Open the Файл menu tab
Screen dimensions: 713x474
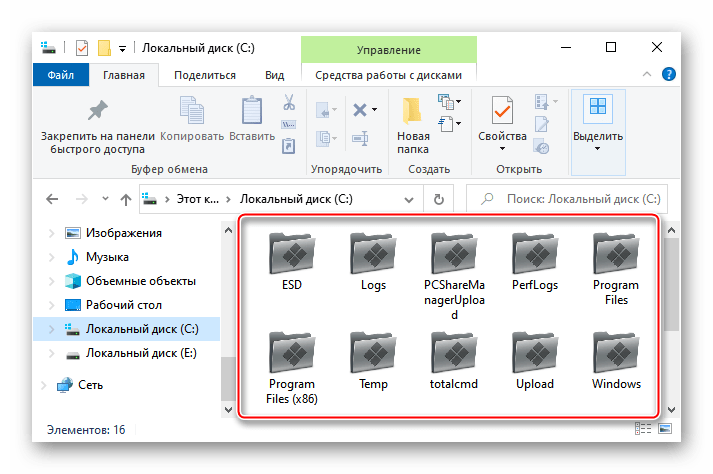tap(60, 75)
